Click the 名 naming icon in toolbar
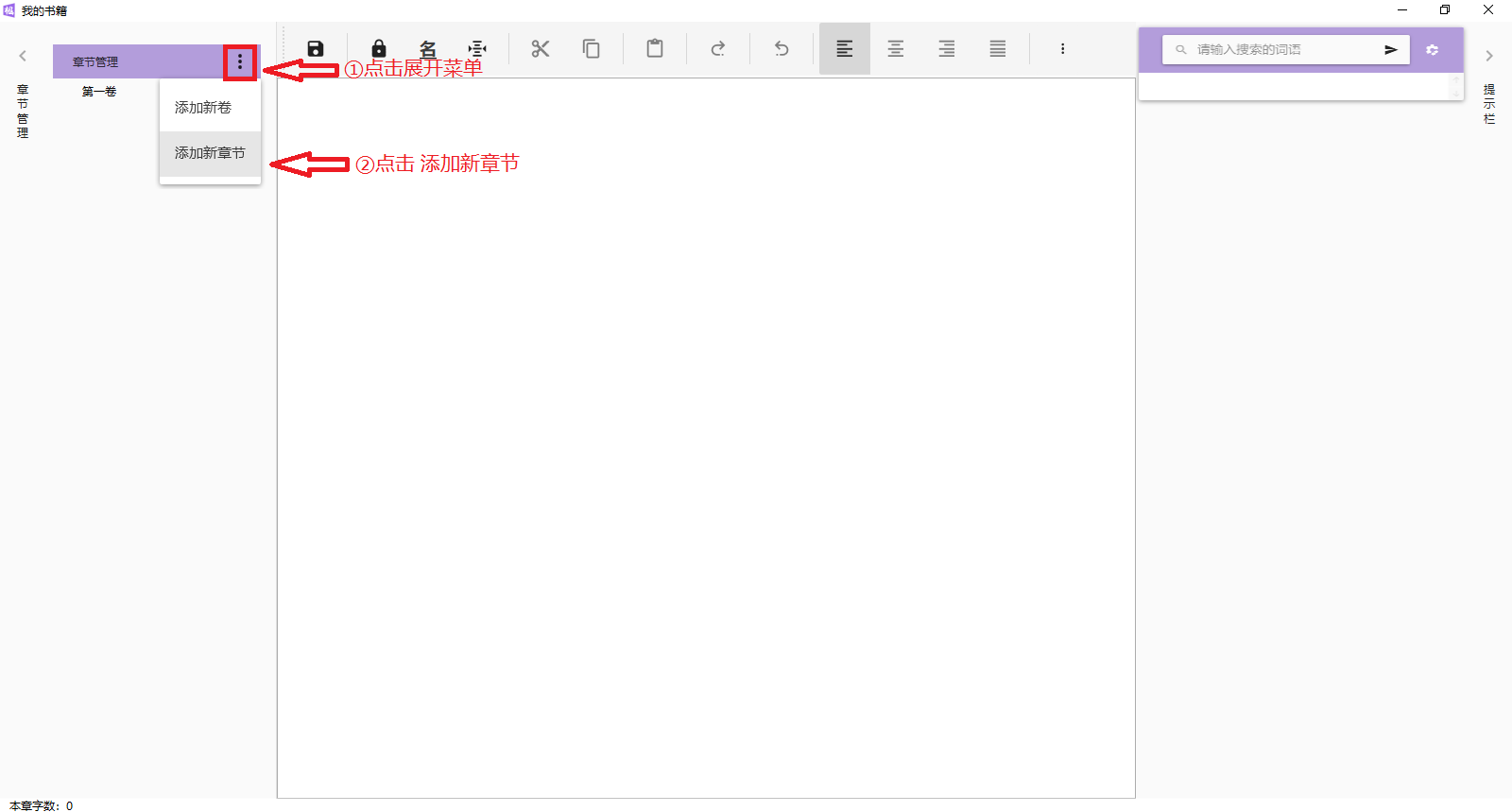The height and width of the screenshot is (812, 1512). (428, 49)
